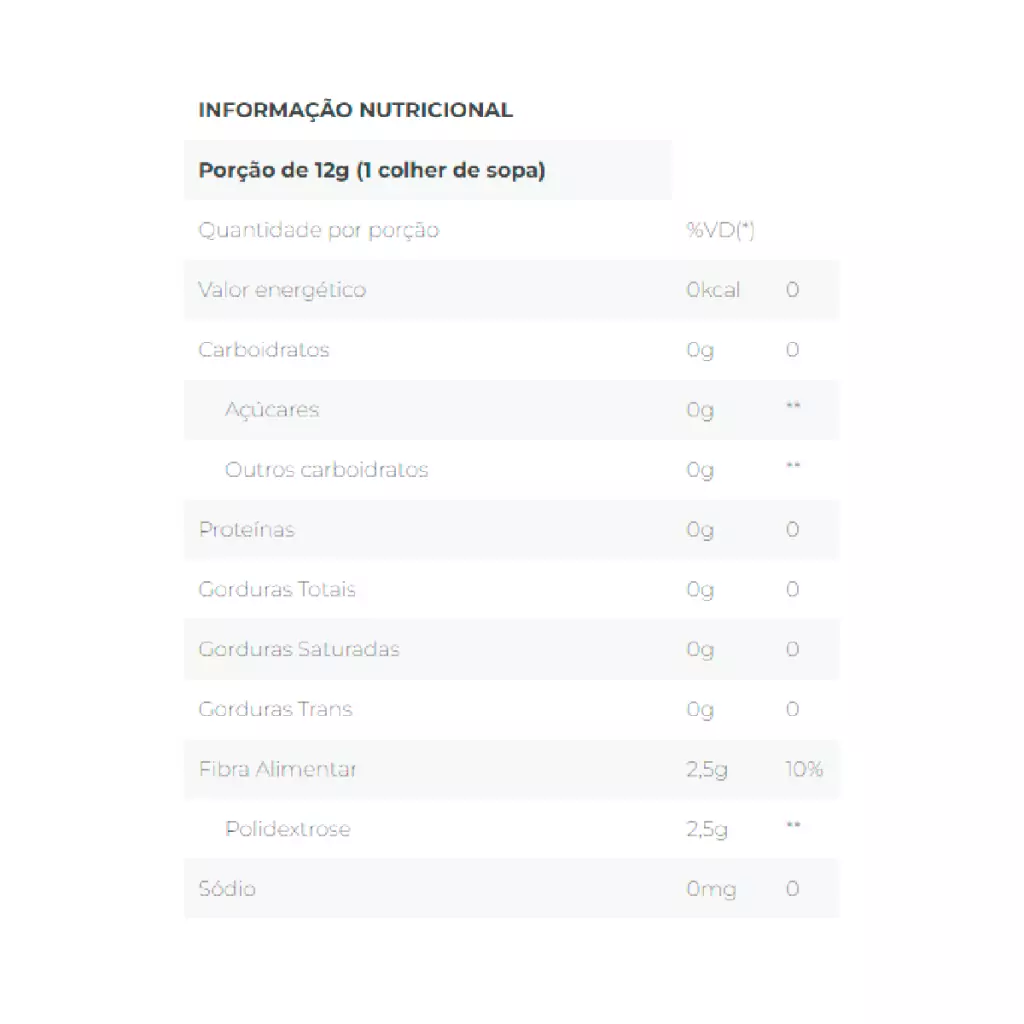
Task: Select the Carboidratos row label
Action: pos(264,350)
